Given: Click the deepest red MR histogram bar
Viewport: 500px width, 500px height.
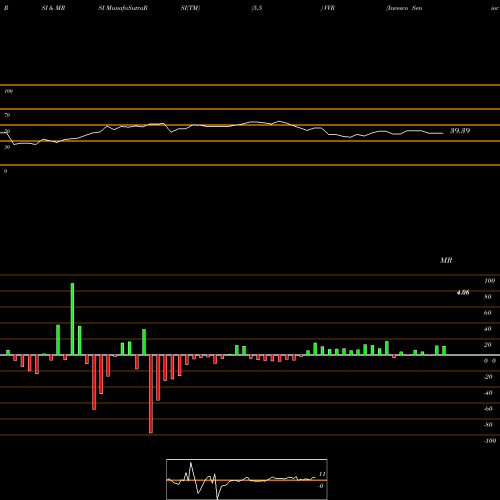Looking at the screenshot, I should 151,394.
